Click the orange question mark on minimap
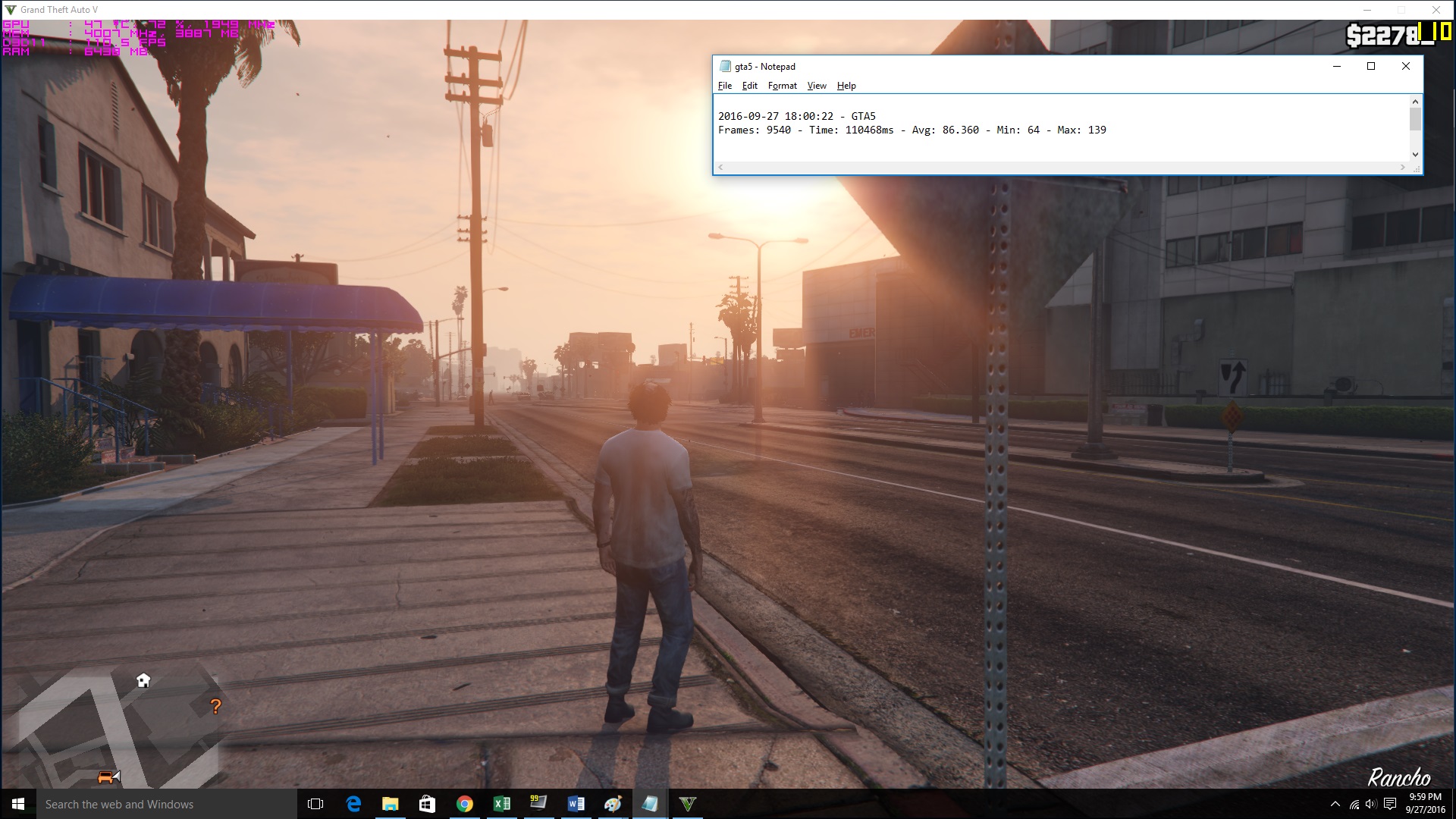 click(x=215, y=706)
